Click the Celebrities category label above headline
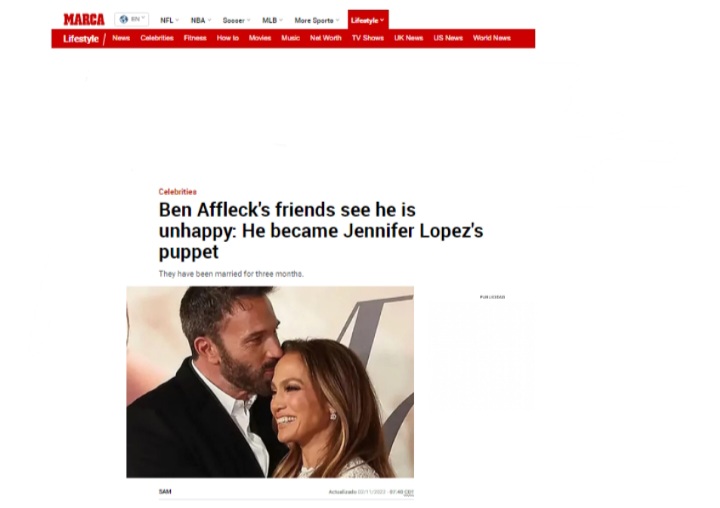 178,192
